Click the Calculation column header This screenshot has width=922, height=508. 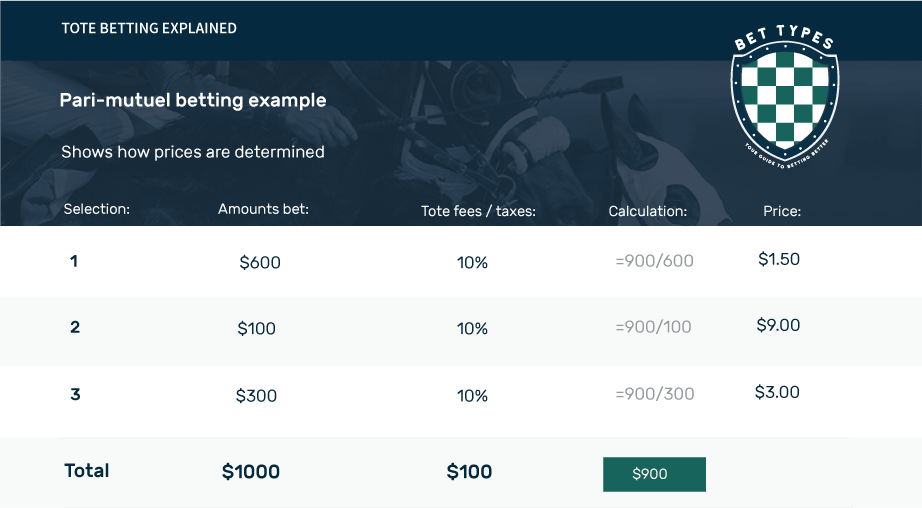pyautogui.click(x=647, y=211)
